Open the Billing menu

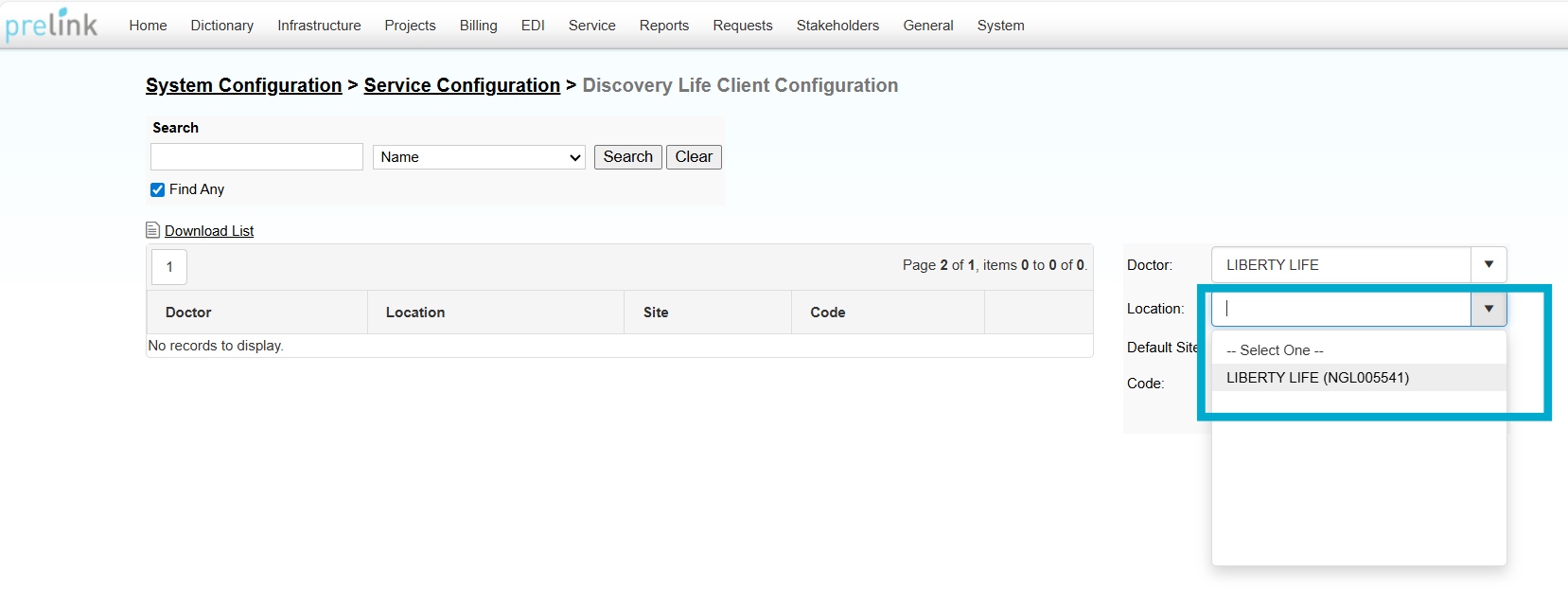[x=479, y=26]
